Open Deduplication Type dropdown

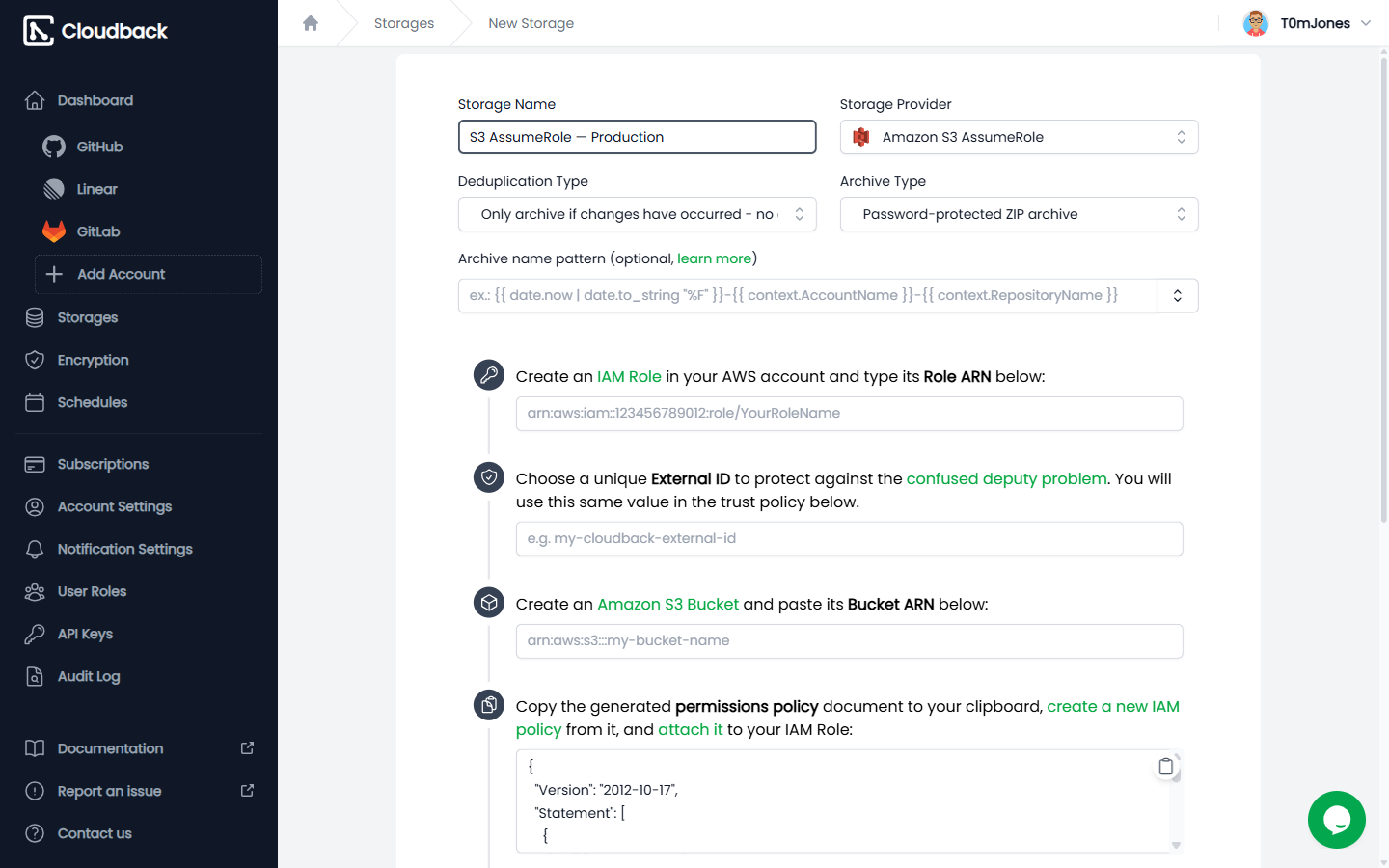tap(637, 214)
